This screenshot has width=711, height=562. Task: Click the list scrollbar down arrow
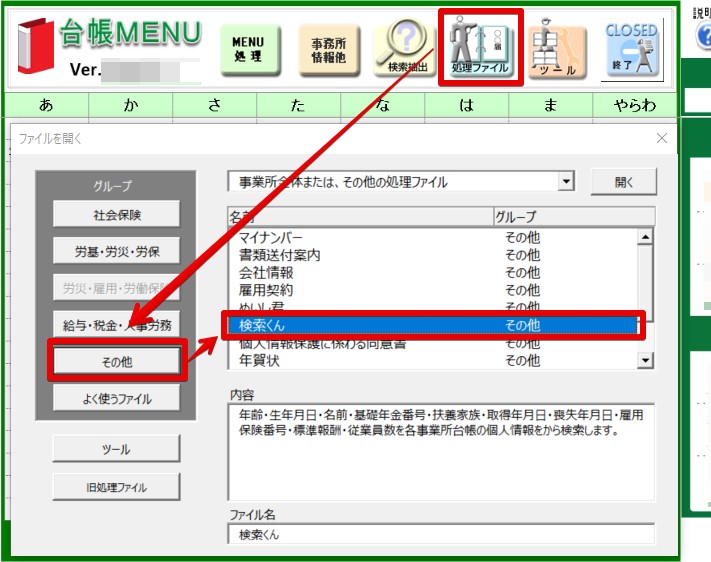click(x=645, y=361)
